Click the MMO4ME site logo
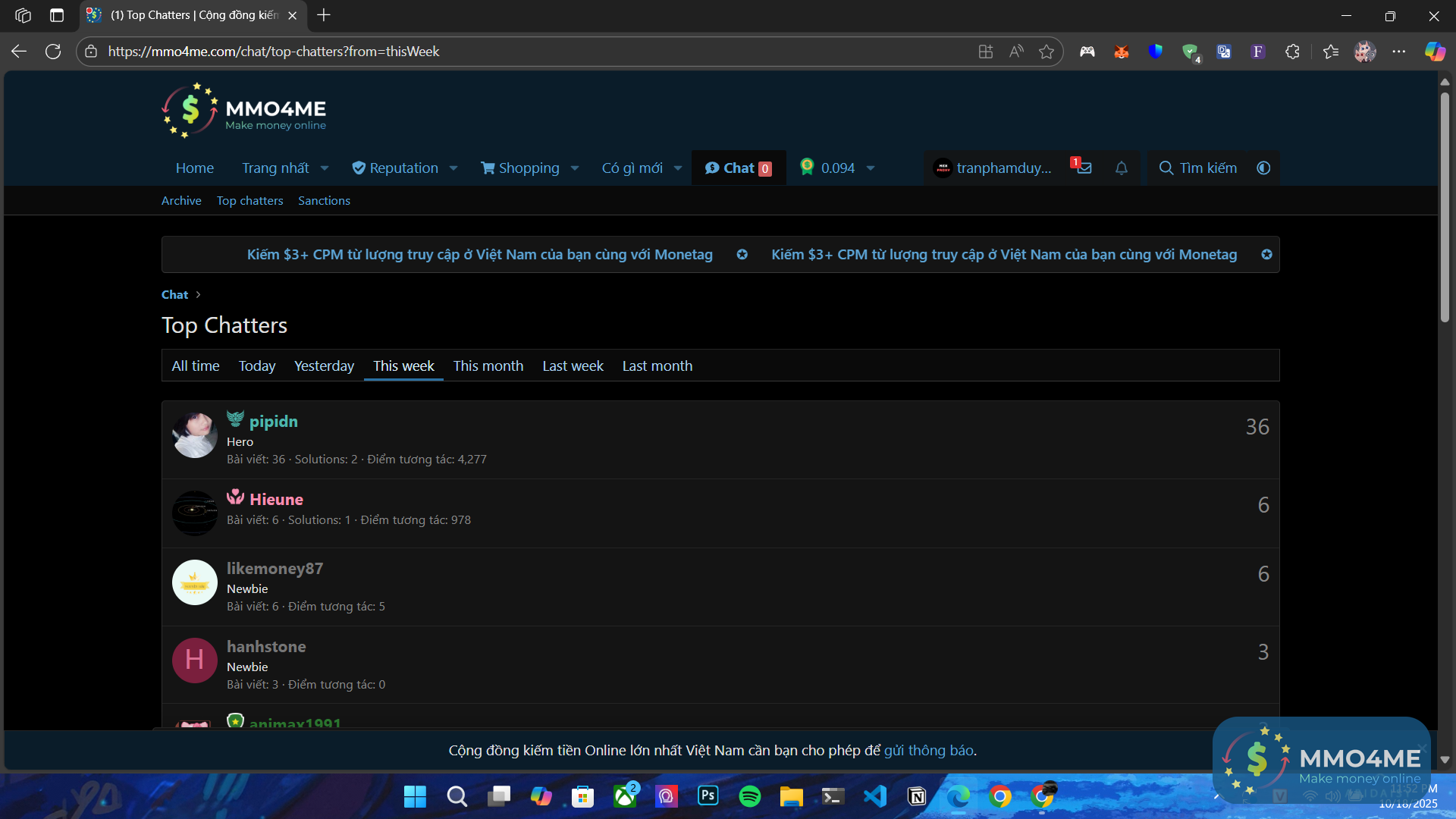The image size is (1456, 819). point(244,111)
